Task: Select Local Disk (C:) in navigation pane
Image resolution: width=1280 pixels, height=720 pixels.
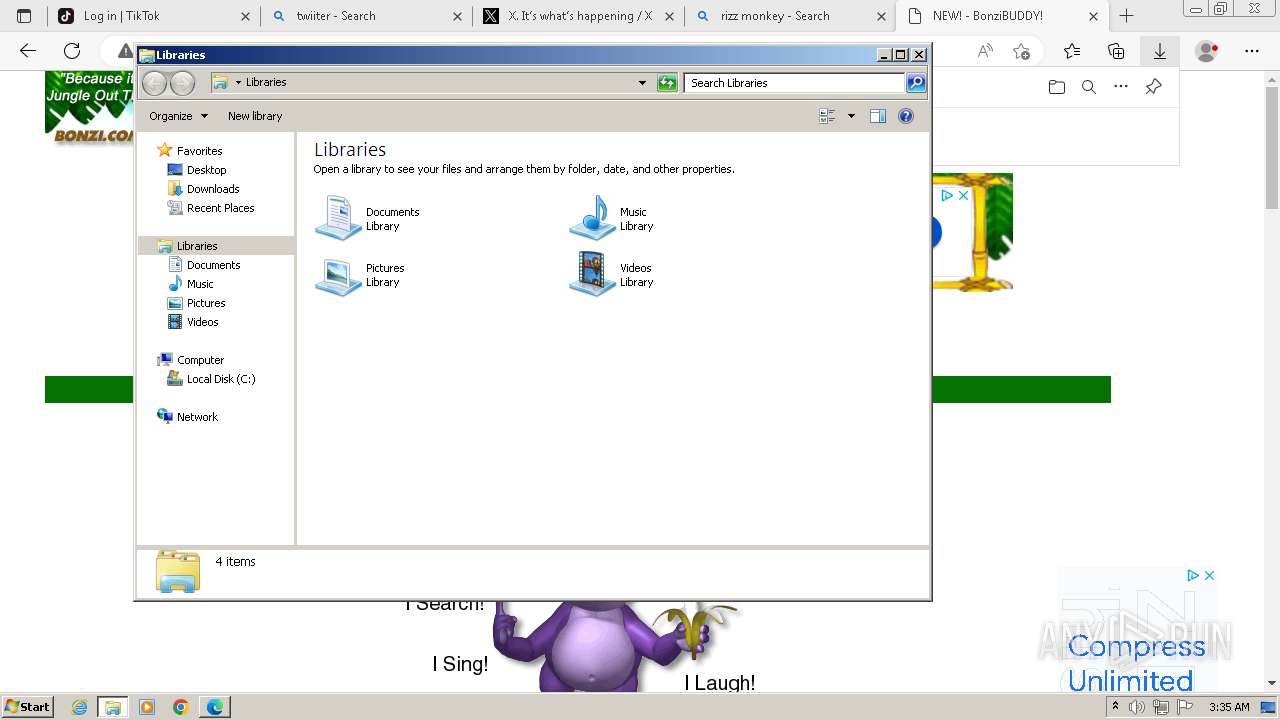Action: (x=220, y=379)
